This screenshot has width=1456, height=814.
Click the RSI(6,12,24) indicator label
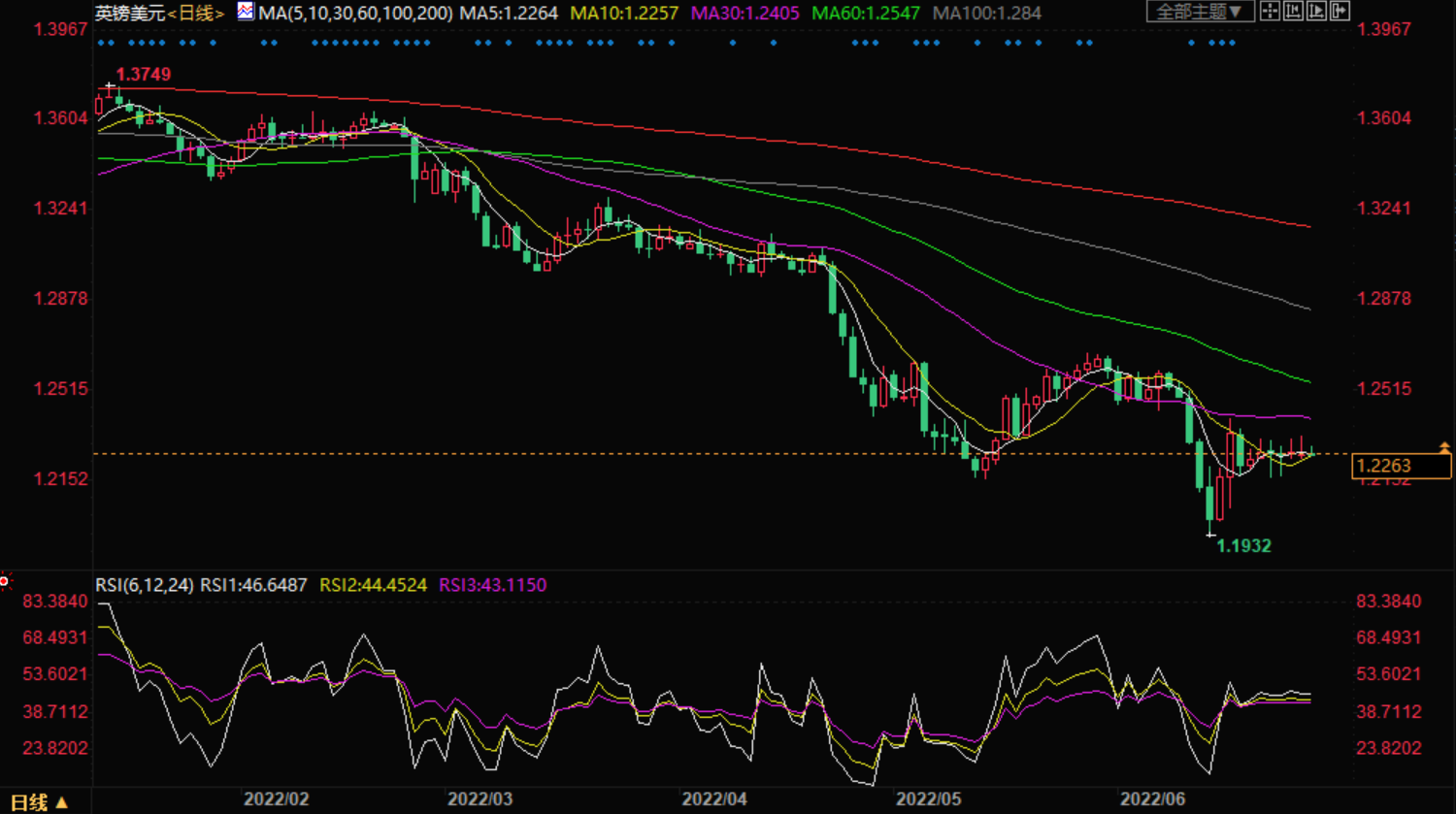pyautogui.click(x=144, y=585)
